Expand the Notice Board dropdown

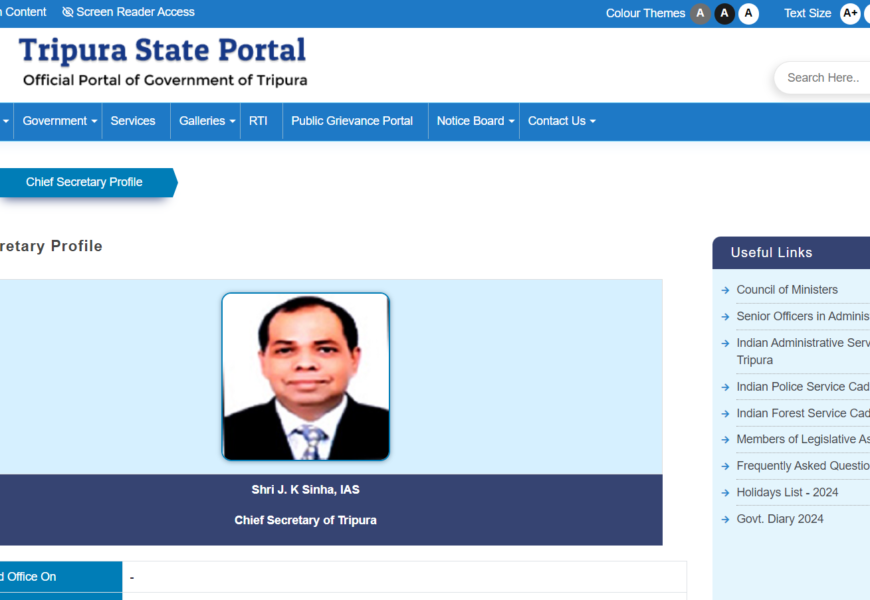[475, 121]
